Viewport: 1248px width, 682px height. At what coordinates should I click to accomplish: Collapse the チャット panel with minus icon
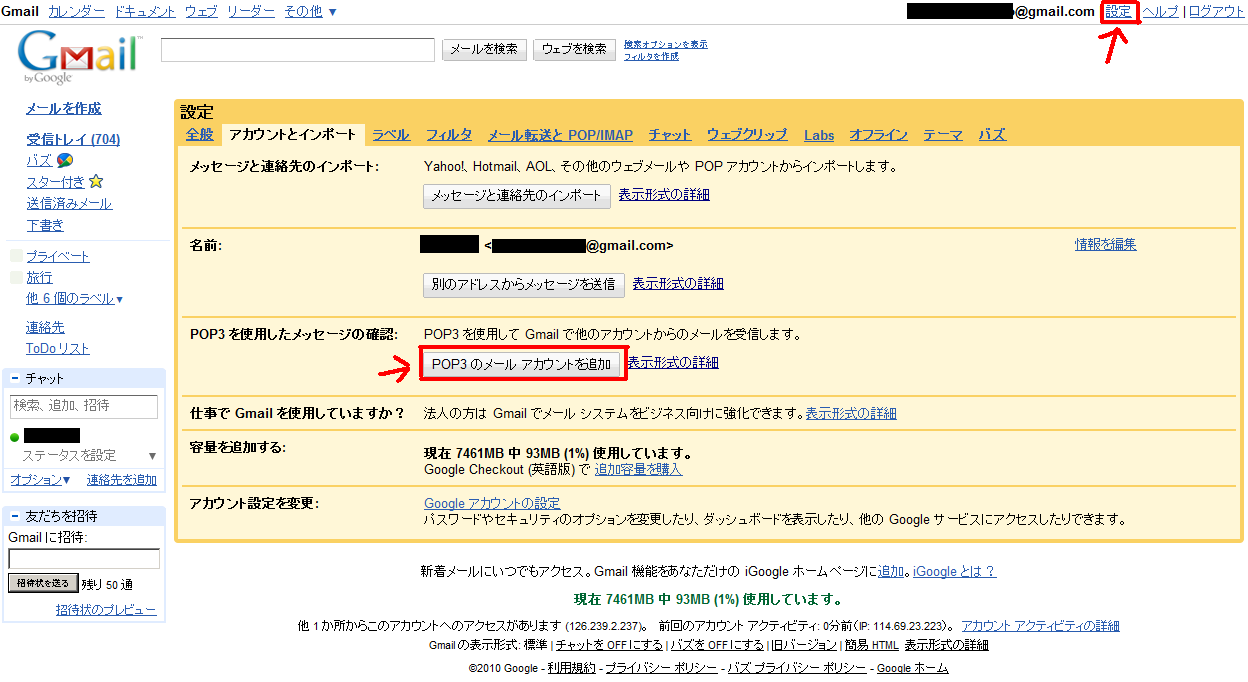15,379
